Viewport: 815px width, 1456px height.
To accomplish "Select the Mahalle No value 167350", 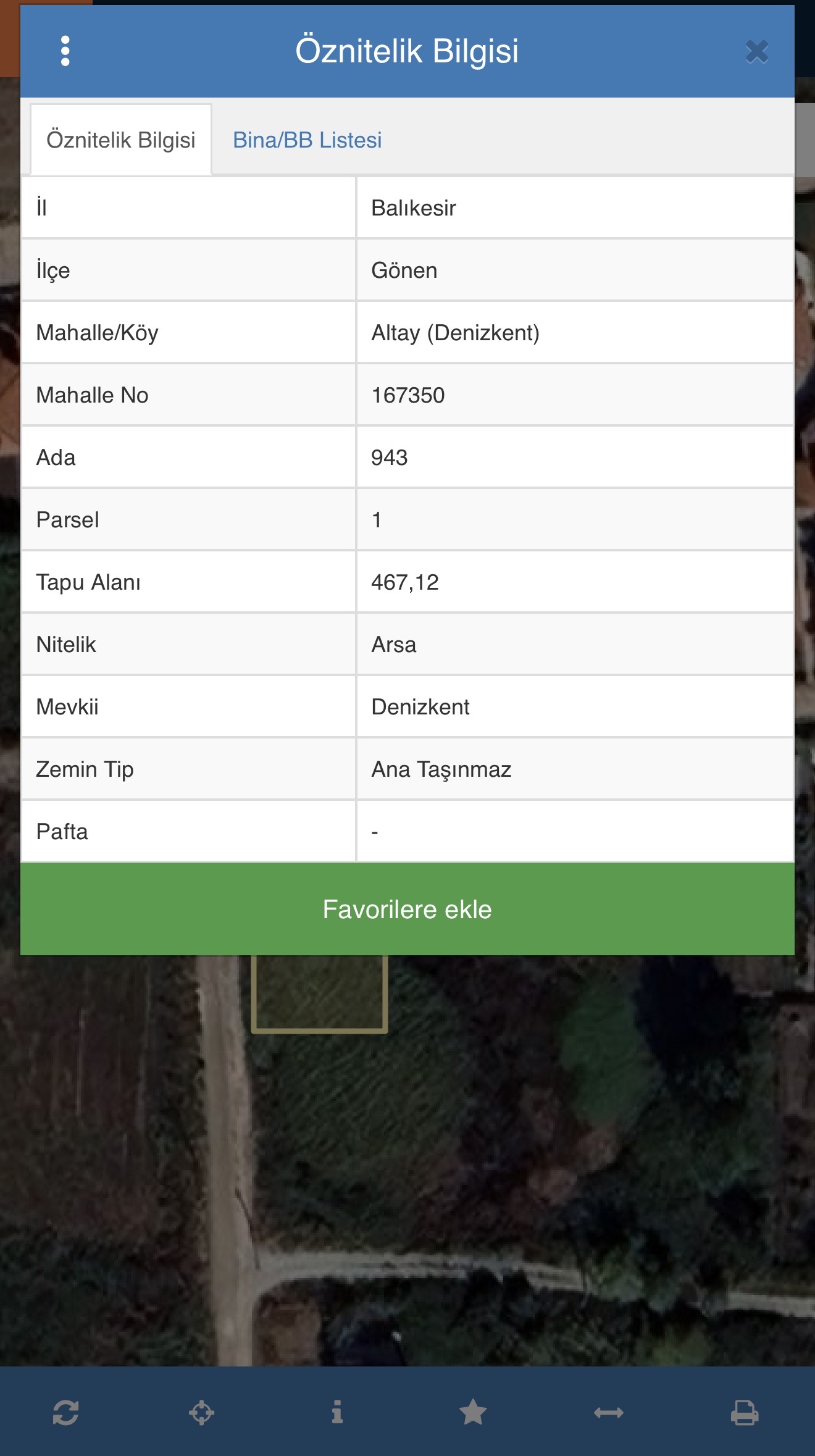I will tap(408, 395).
